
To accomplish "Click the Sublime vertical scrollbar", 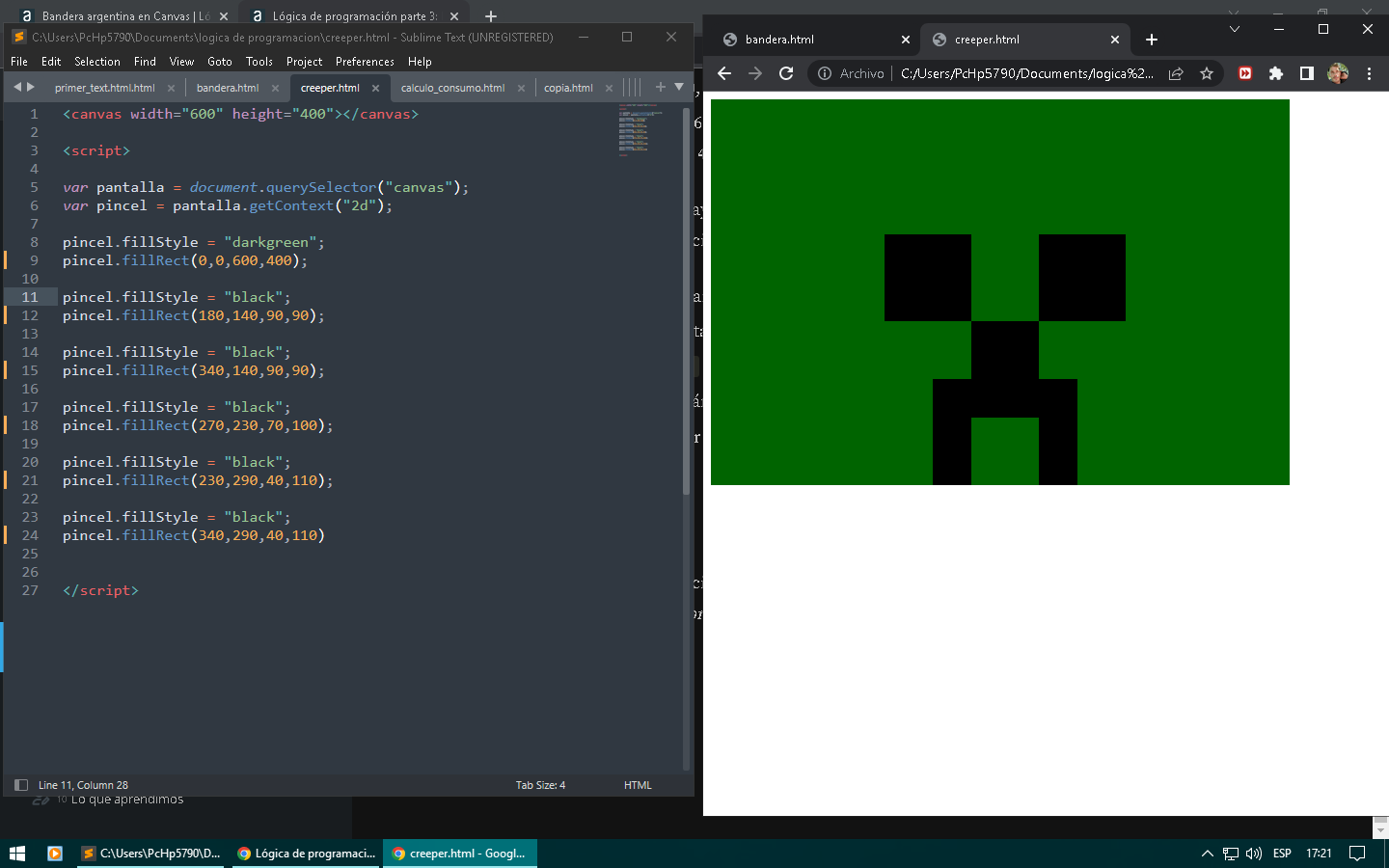I will tap(687, 299).
